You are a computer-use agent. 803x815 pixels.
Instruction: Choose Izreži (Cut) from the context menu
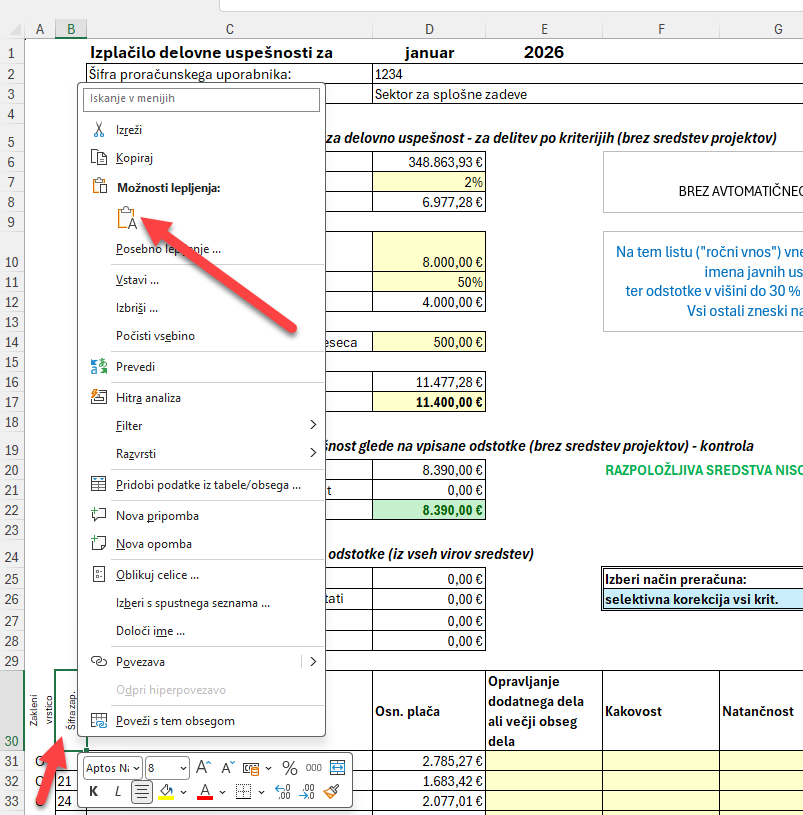tap(129, 129)
